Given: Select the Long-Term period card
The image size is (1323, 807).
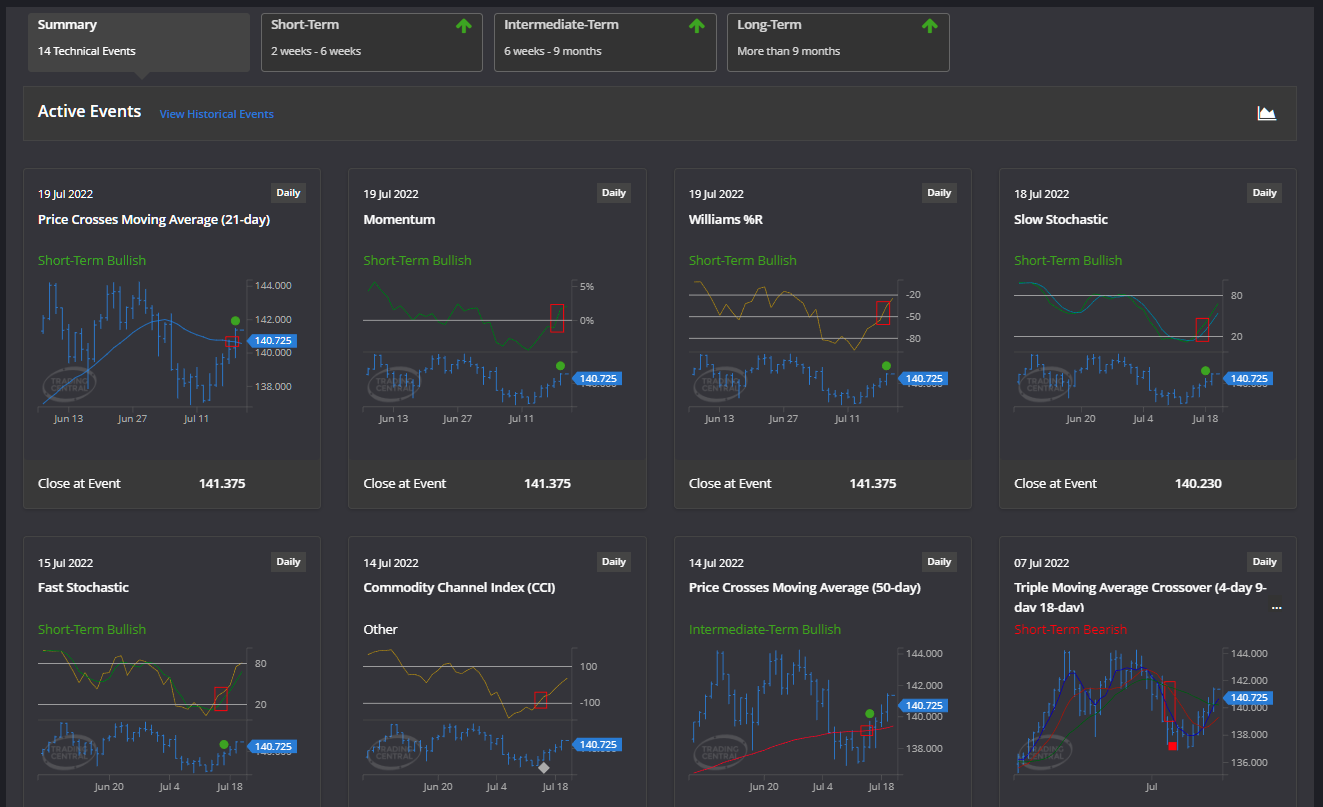Looking at the screenshot, I should [838, 42].
